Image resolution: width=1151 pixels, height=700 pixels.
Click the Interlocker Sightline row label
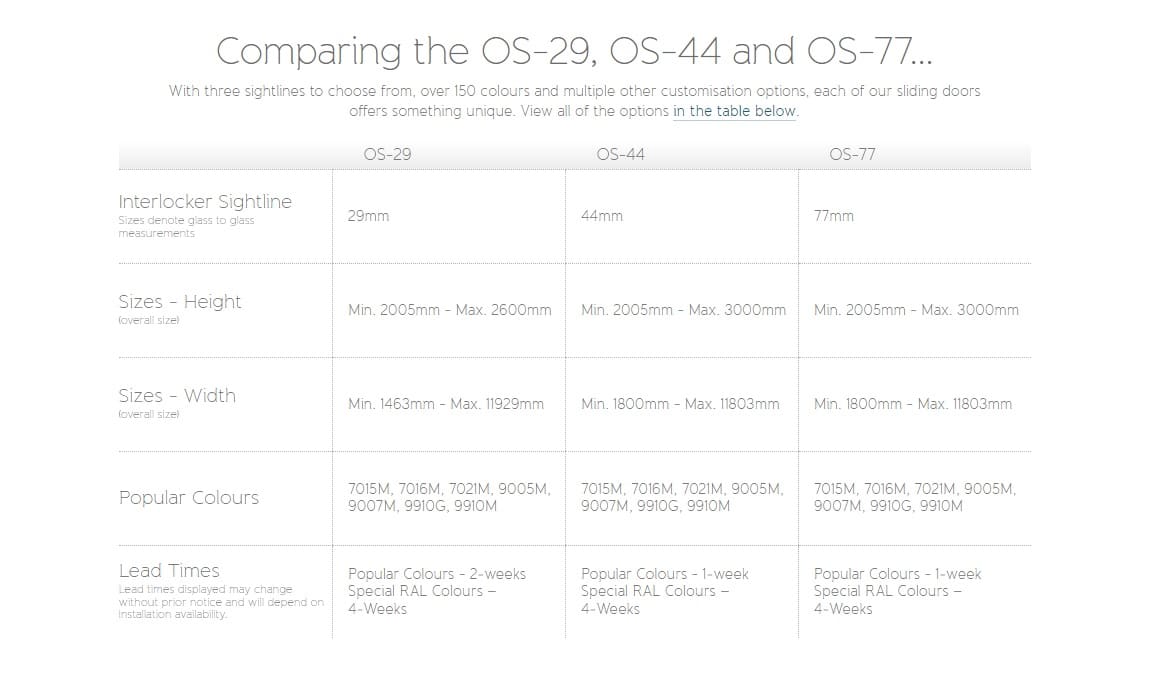point(205,202)
